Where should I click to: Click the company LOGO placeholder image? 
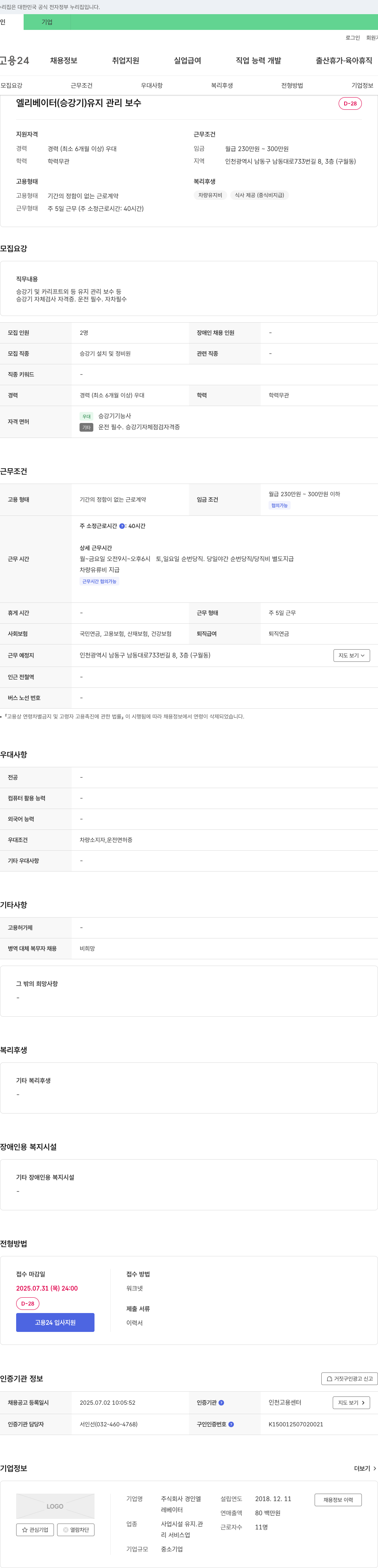(x=56, y=1506)
